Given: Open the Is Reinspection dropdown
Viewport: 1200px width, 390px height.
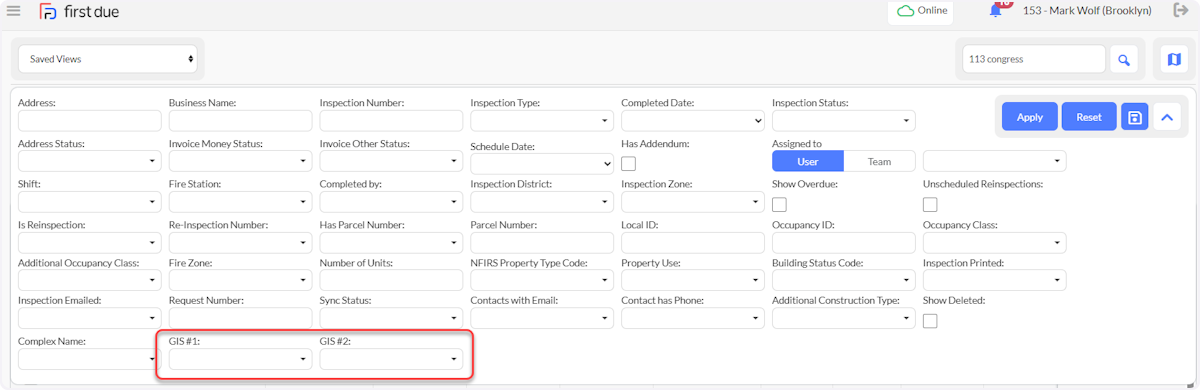Looking at the screenshot, I should click(x=90, y=243).
